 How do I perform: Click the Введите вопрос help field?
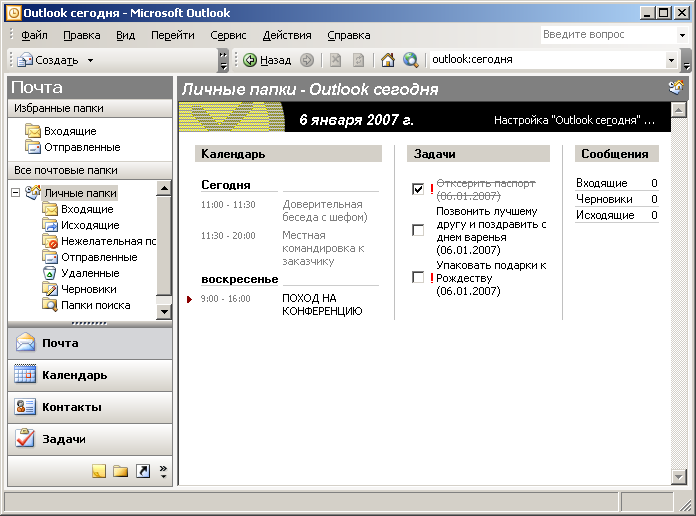click(x=609, y=35)
